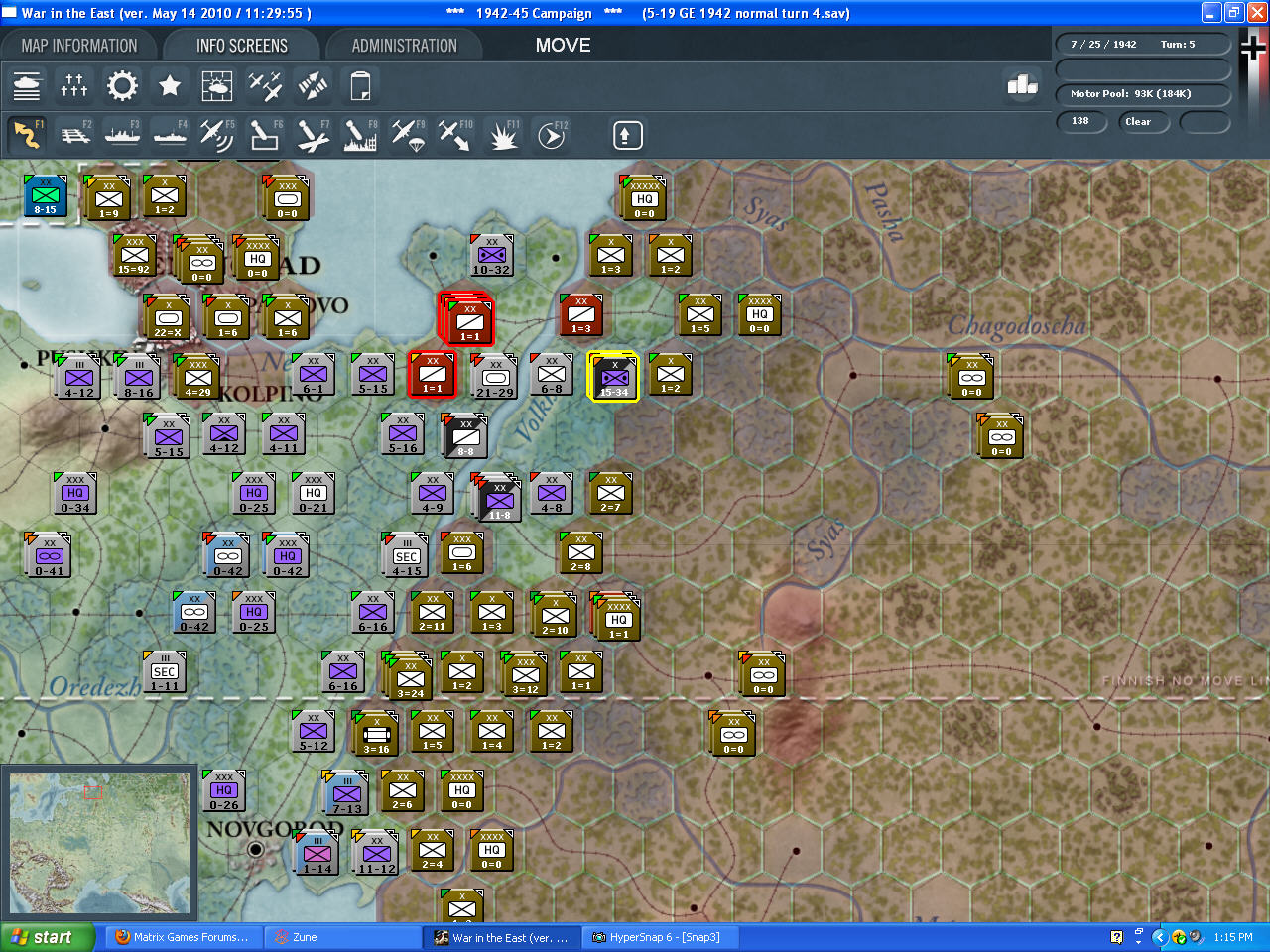Open the aircraft doctrine icon

coord(265,86)
